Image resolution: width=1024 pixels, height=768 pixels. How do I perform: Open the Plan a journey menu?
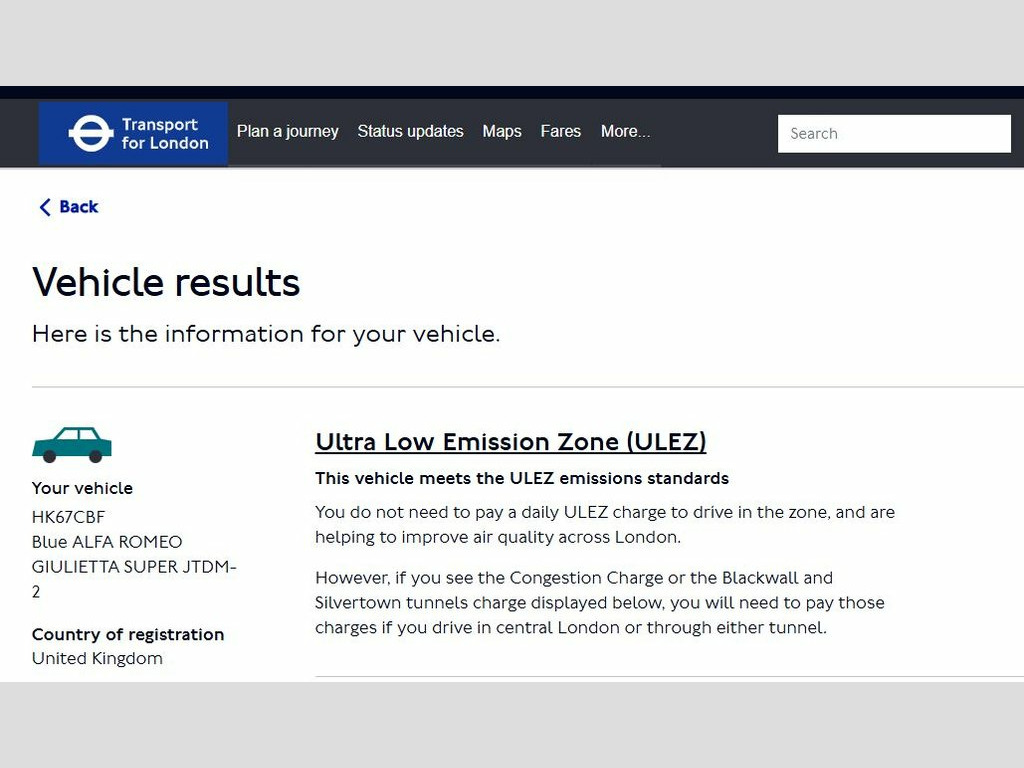pyautogui.click(x=287, y=132)
